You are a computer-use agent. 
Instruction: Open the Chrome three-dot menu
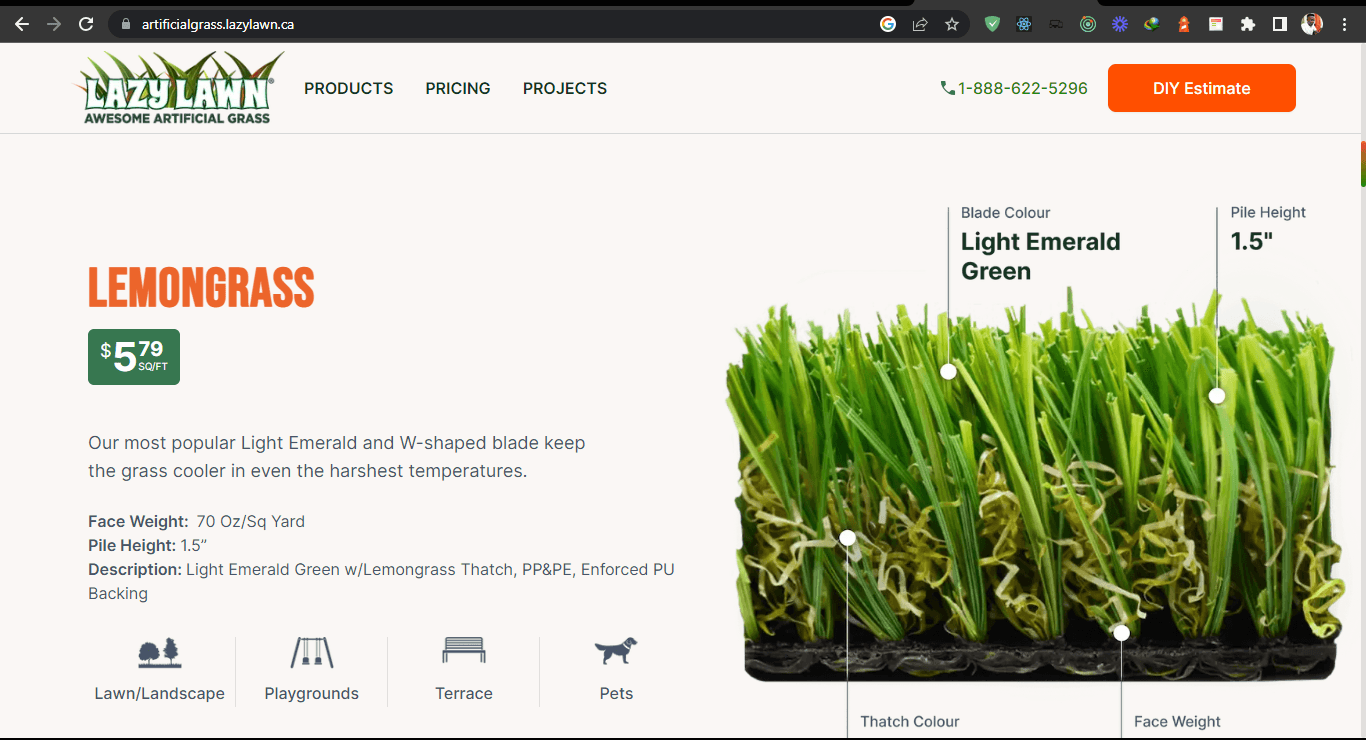pos(1345,24)
